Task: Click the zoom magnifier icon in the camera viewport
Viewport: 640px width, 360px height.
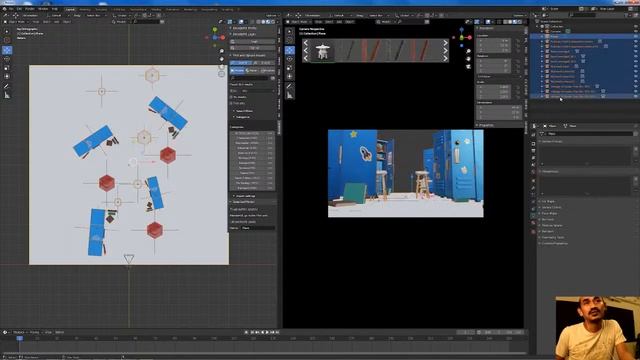Action: click(x=468, y=51)
